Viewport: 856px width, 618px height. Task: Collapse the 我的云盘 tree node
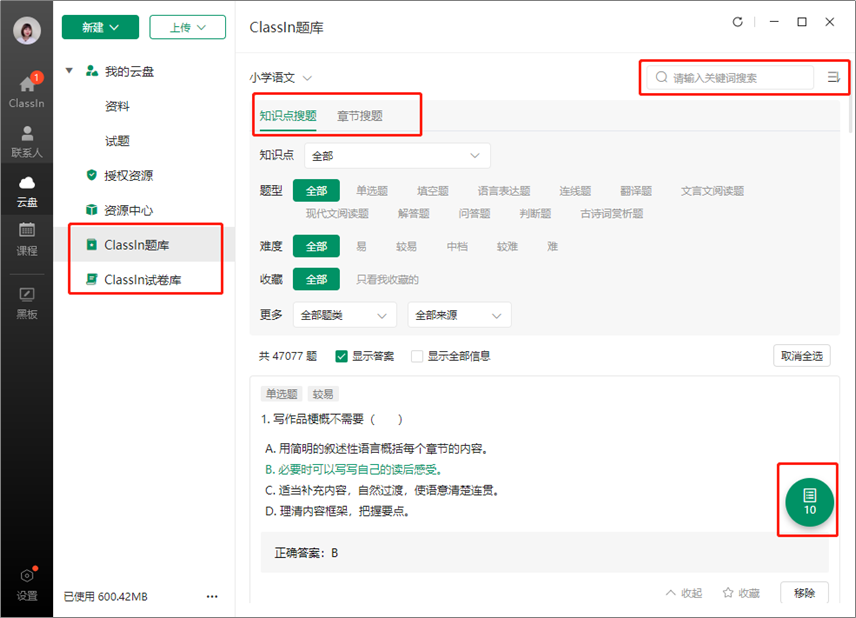69,70
